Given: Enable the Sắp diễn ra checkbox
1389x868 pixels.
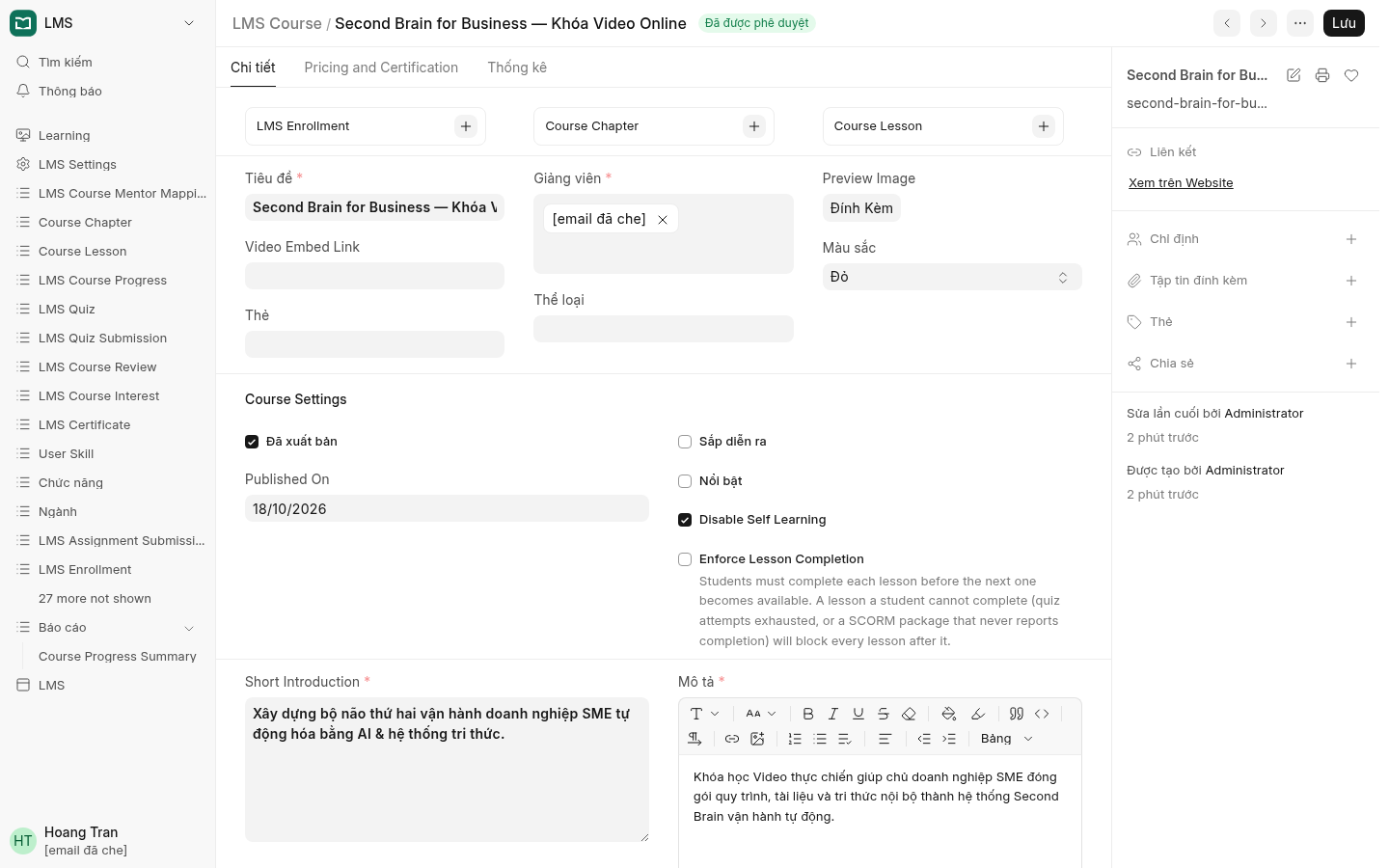Looking at the screenshot, I should (685, 442).
